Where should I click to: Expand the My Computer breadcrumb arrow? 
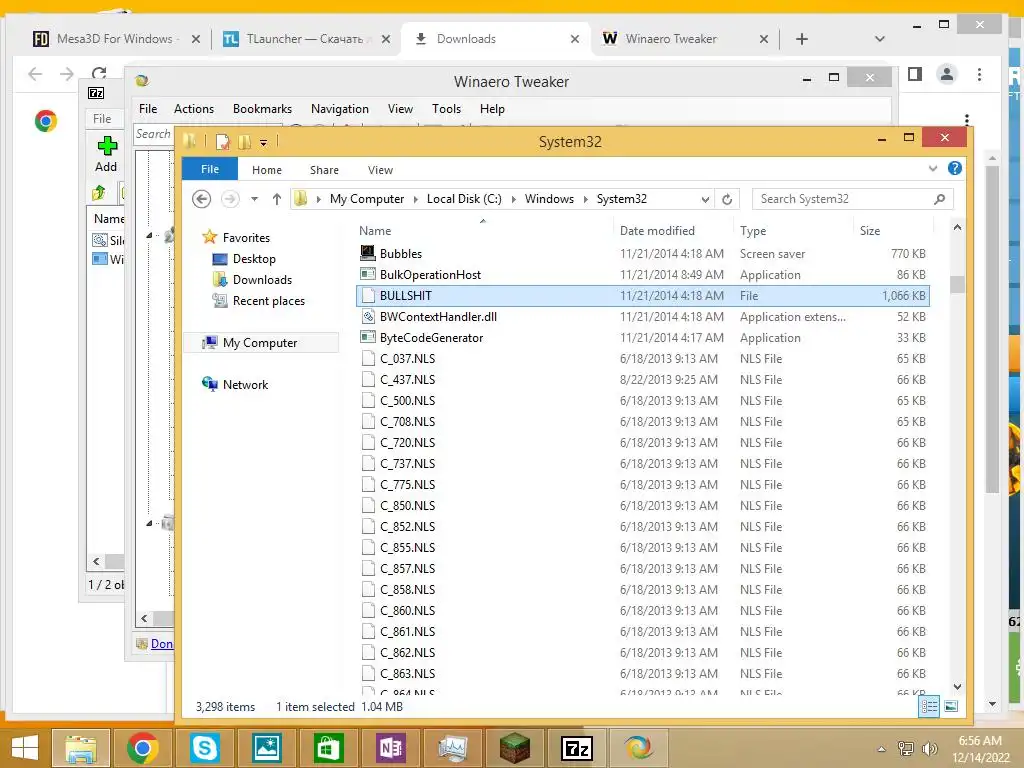click(x=415, y=199)
